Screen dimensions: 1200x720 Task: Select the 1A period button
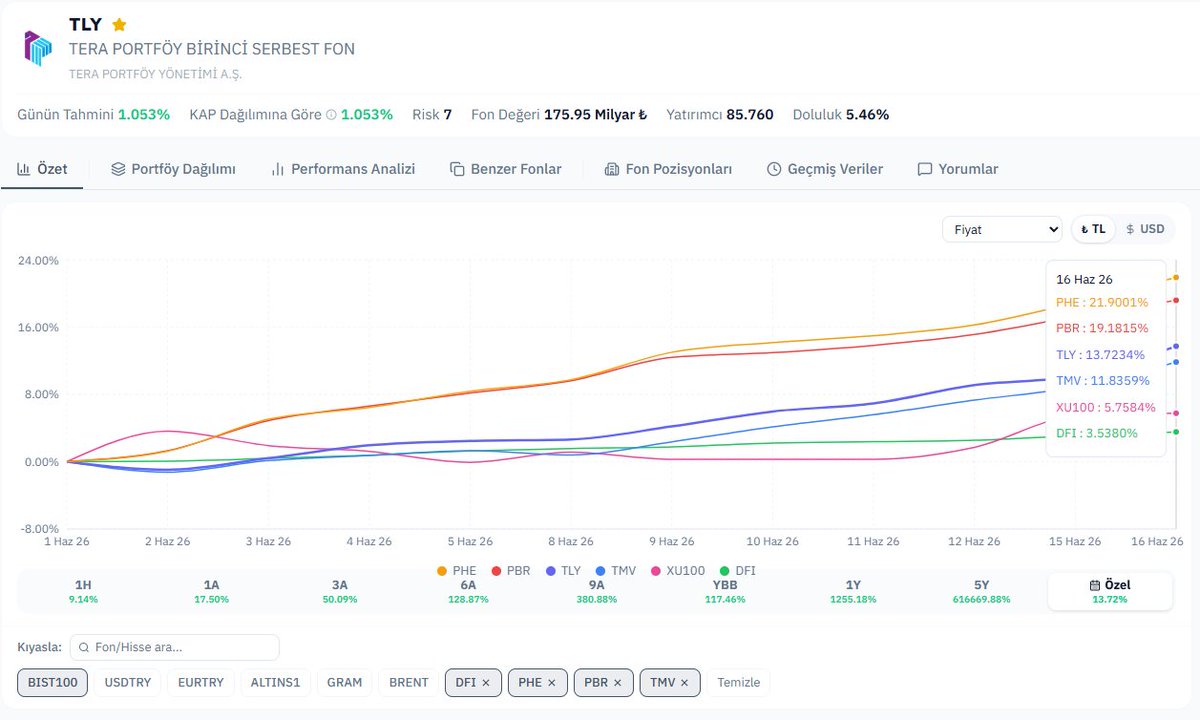click(x=212, y=591)
